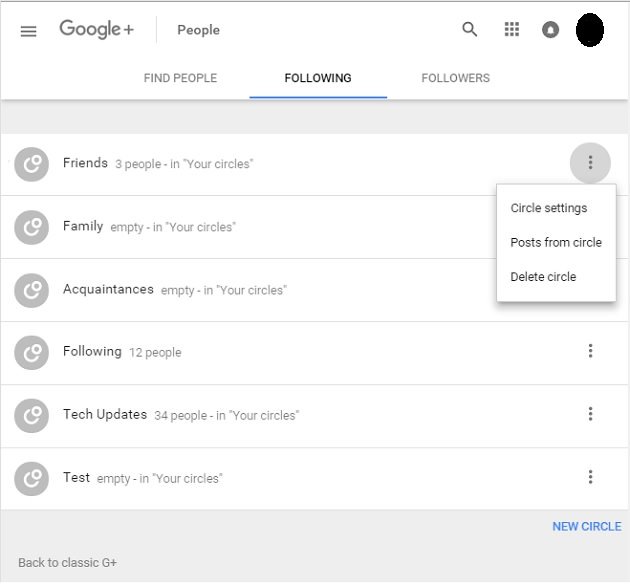This screenshot has height=586, width=630.
Task: Click the New Circle button
Action: pyautogui.click(x=587, y=527)
